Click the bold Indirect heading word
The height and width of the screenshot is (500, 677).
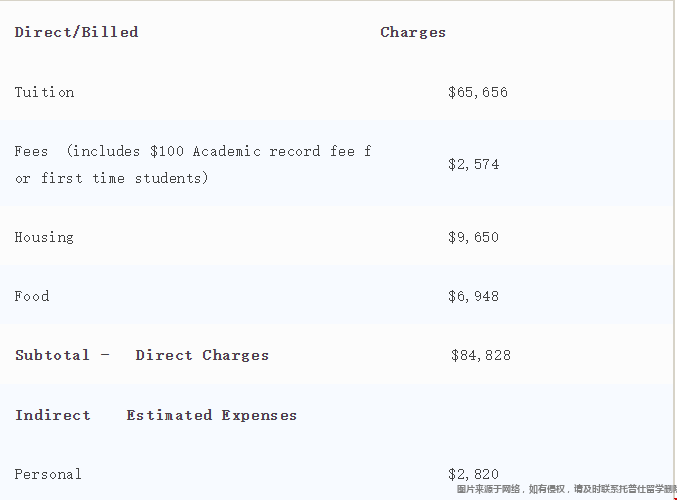click(53, 415)
